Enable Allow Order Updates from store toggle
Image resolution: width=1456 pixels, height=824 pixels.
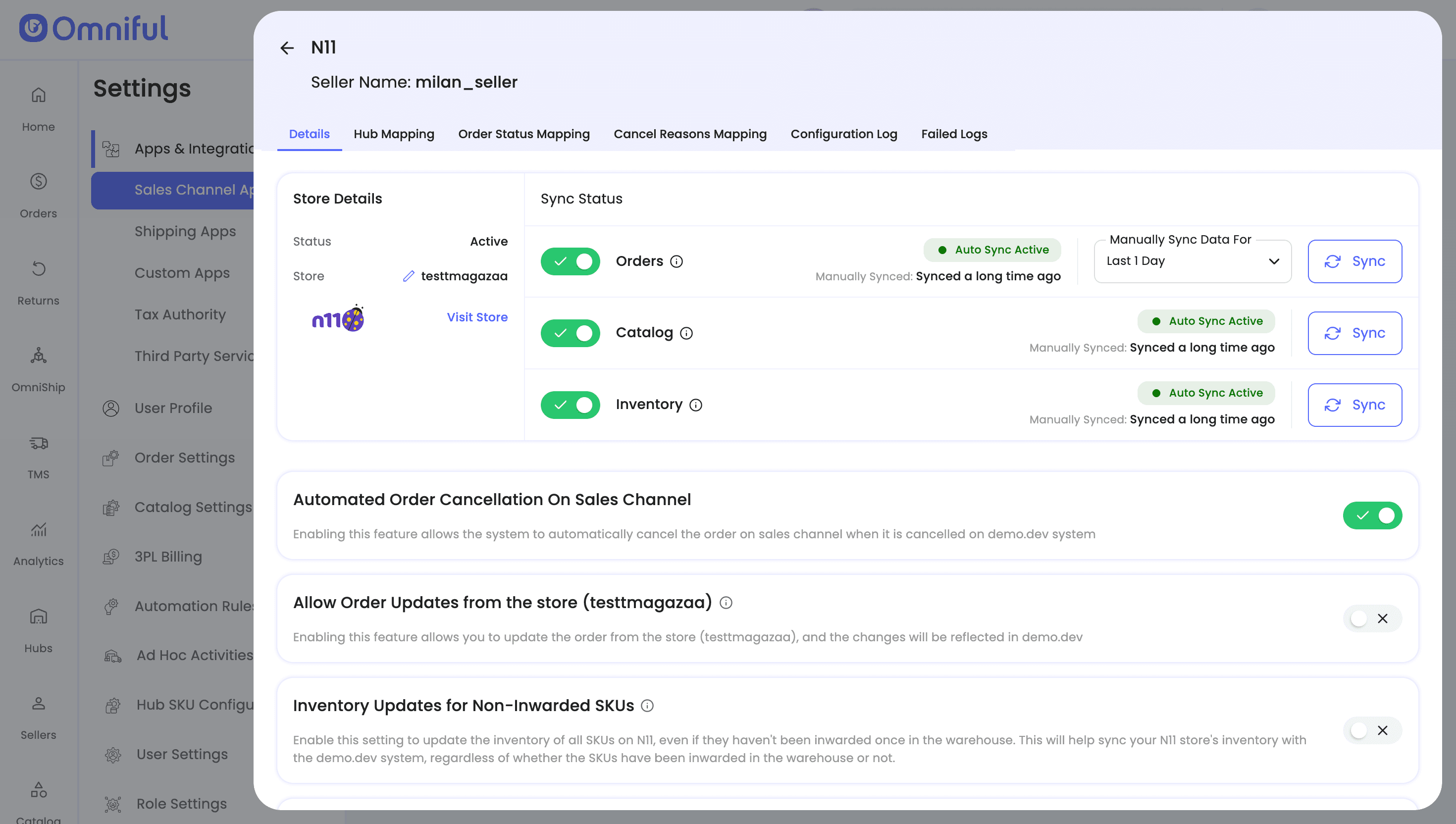[1372, 618]
